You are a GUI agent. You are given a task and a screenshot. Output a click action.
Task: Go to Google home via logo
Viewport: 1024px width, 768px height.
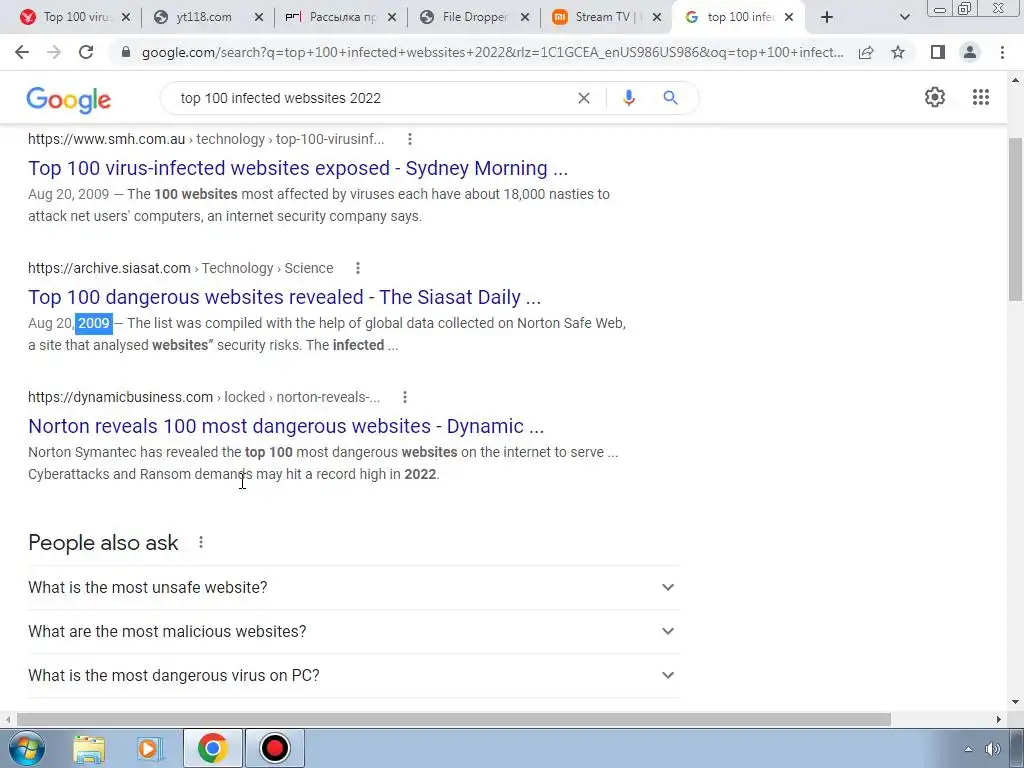(x=69, y=100)
